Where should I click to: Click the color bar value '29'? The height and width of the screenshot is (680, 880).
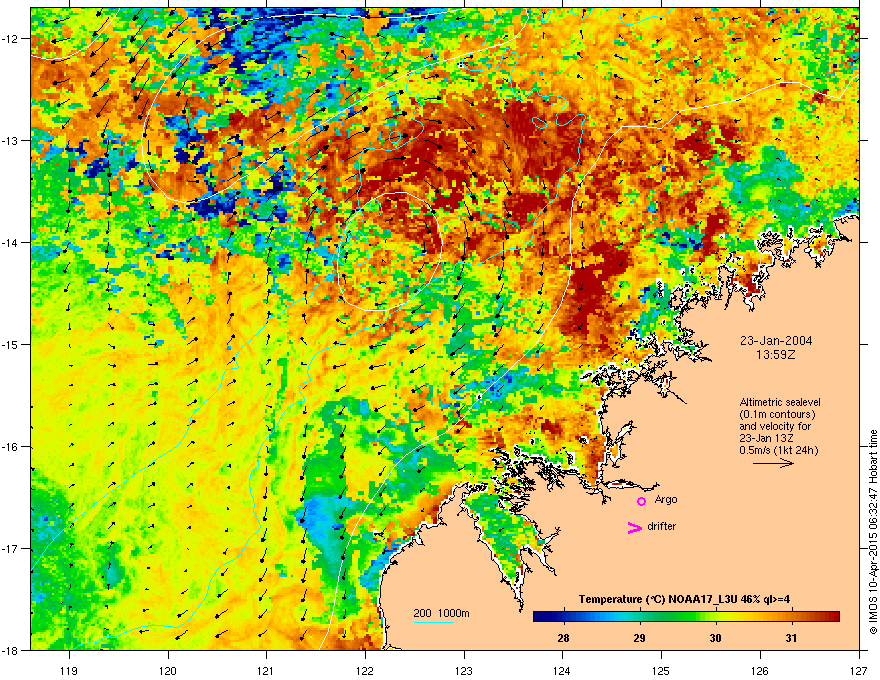pyautogui.click(x=639, y=638)
